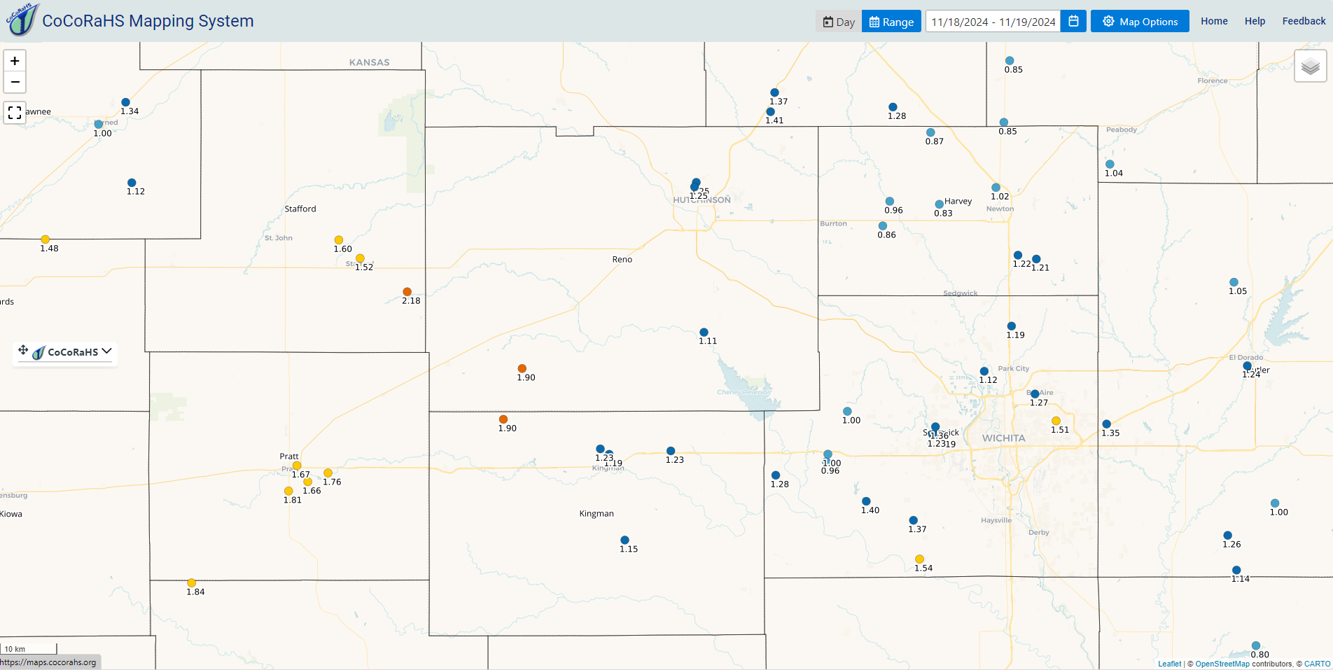The height and width of the screenshot is (670, 1333).
Task: Open the Map Options panel
Action: 1139,20
